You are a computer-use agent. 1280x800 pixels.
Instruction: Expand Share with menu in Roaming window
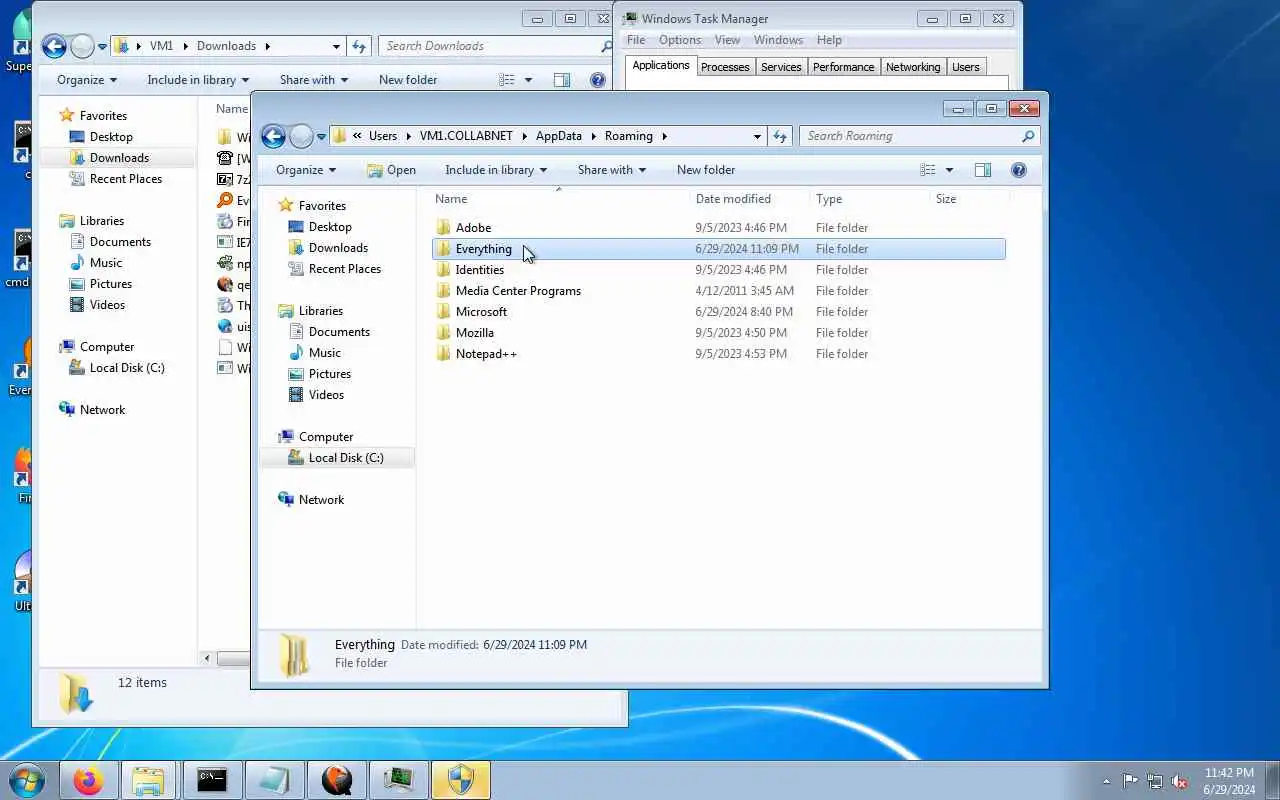[x=612, y=170]
